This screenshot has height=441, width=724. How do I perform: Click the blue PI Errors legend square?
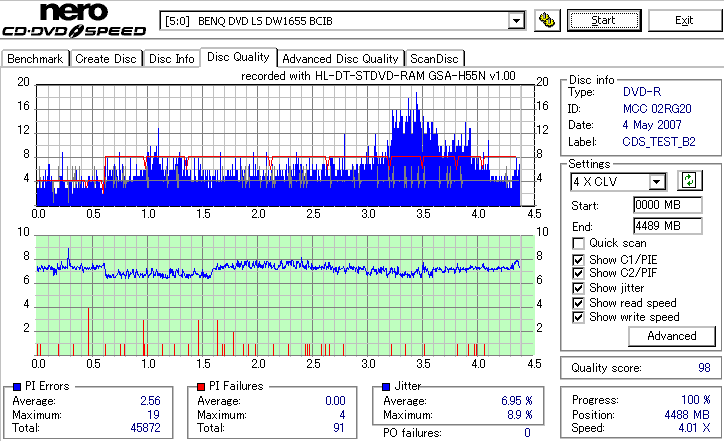(x=17, y=387)
